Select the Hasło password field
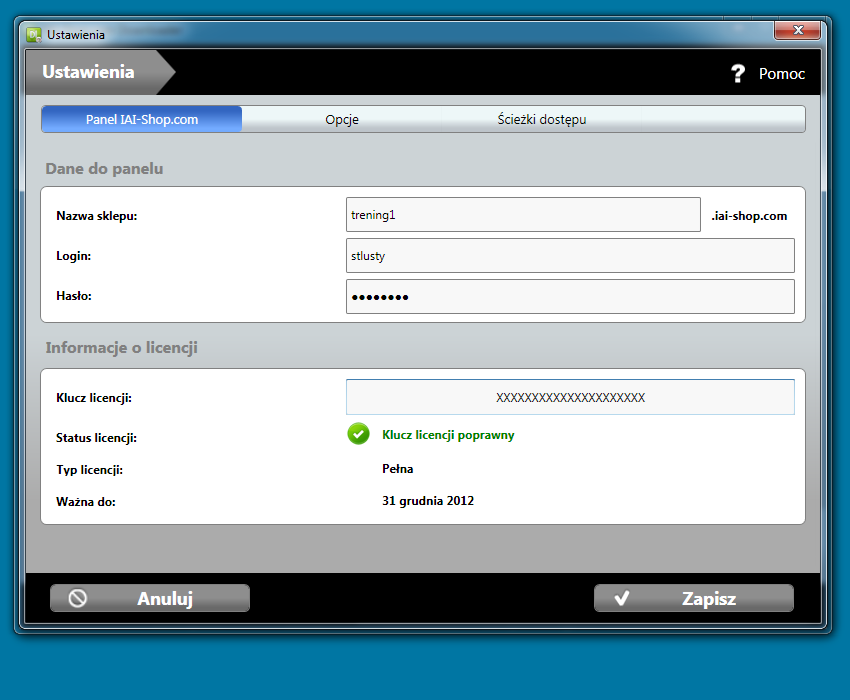 coord(570,297)
